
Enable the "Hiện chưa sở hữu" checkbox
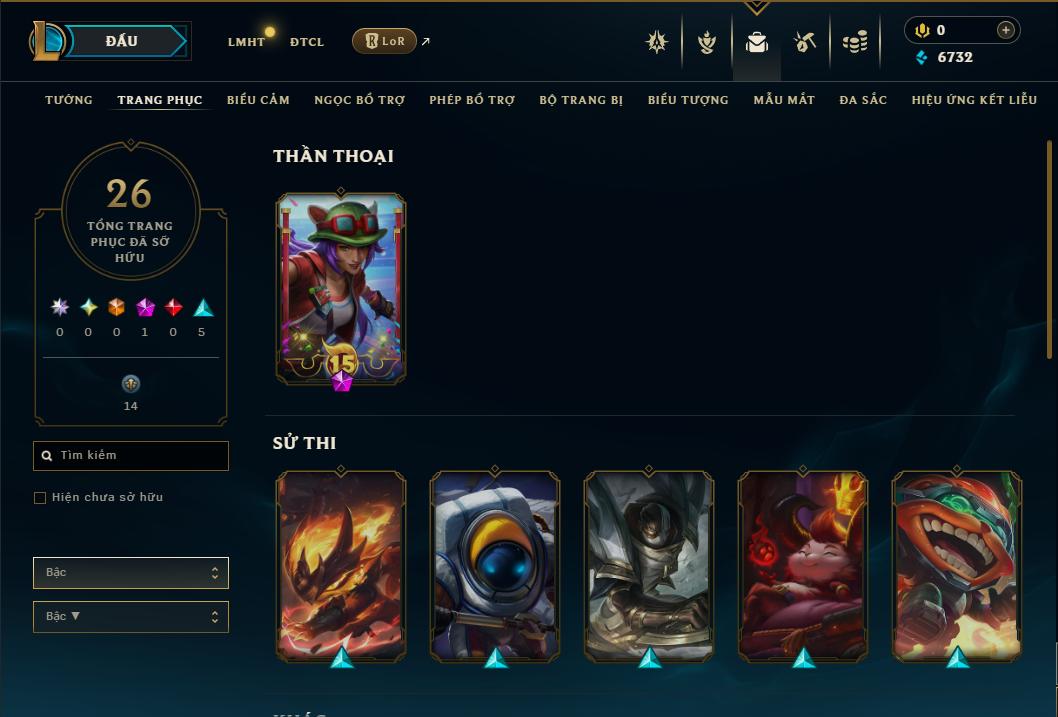pos(40,498)
